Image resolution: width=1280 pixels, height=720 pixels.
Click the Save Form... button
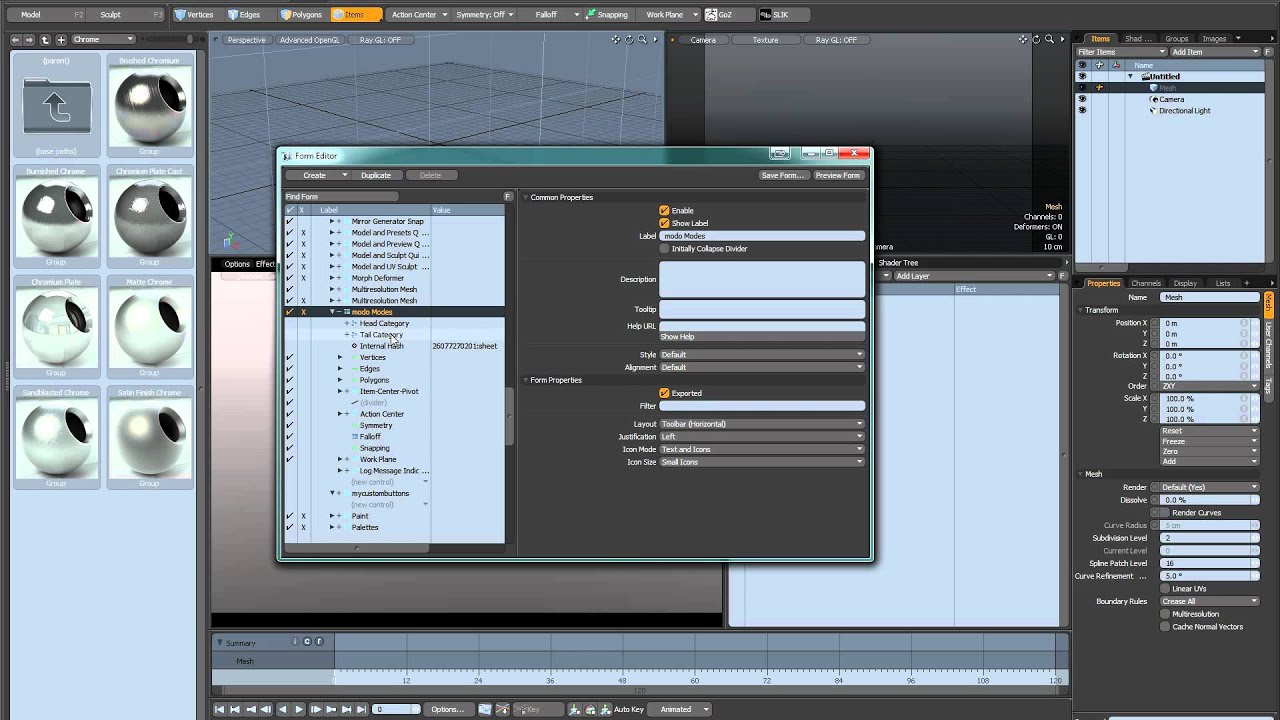[x=783, y=175]
